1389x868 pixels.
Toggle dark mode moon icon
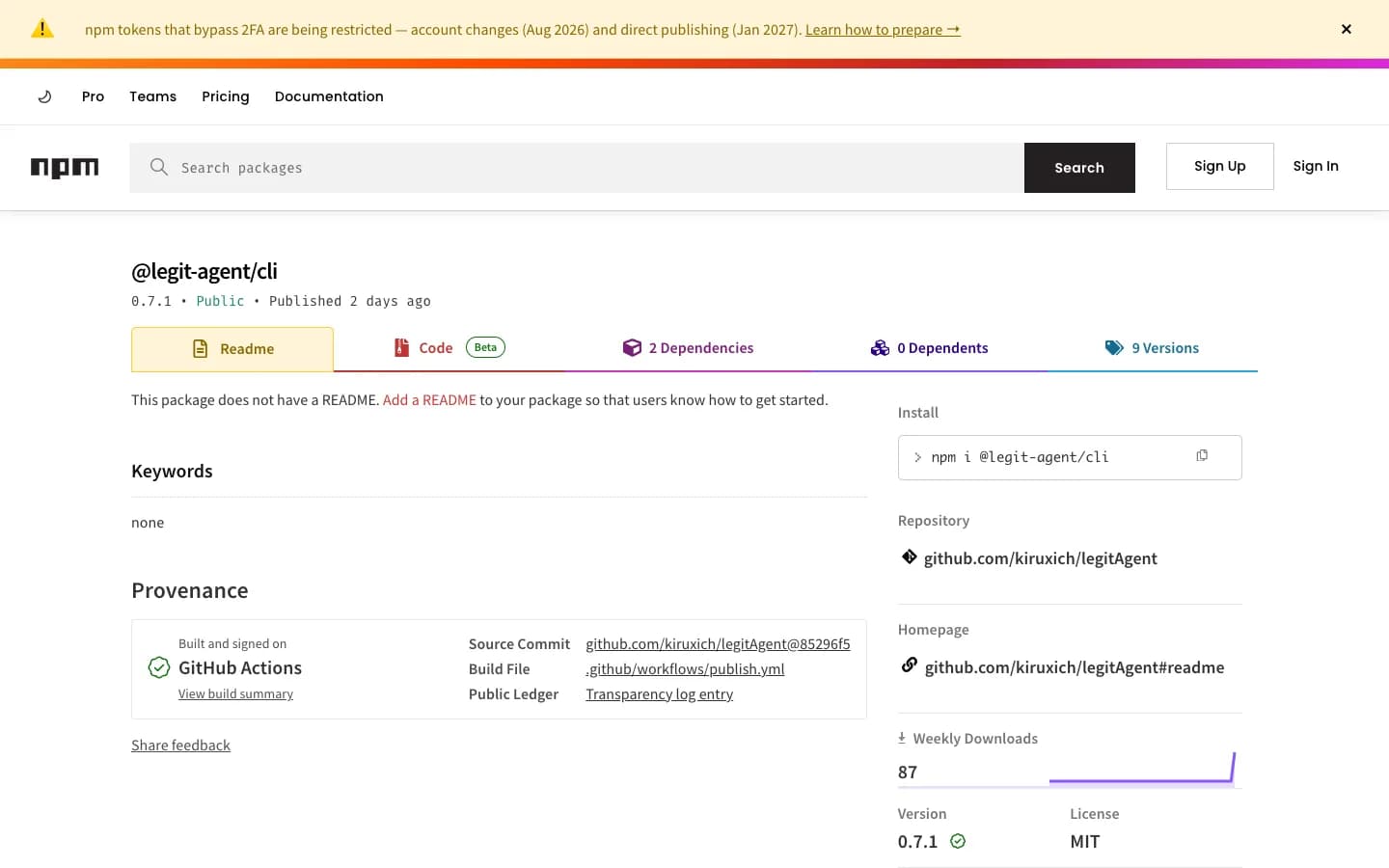click(x=44, y=96)
